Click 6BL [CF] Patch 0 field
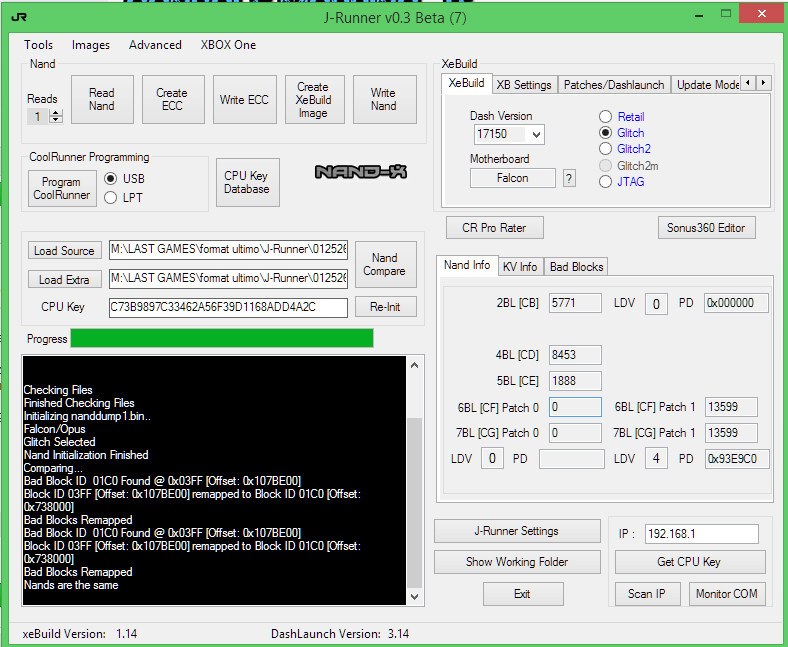Image resolution: width=788 pixels, height=647 pixels. coord(575,407)
